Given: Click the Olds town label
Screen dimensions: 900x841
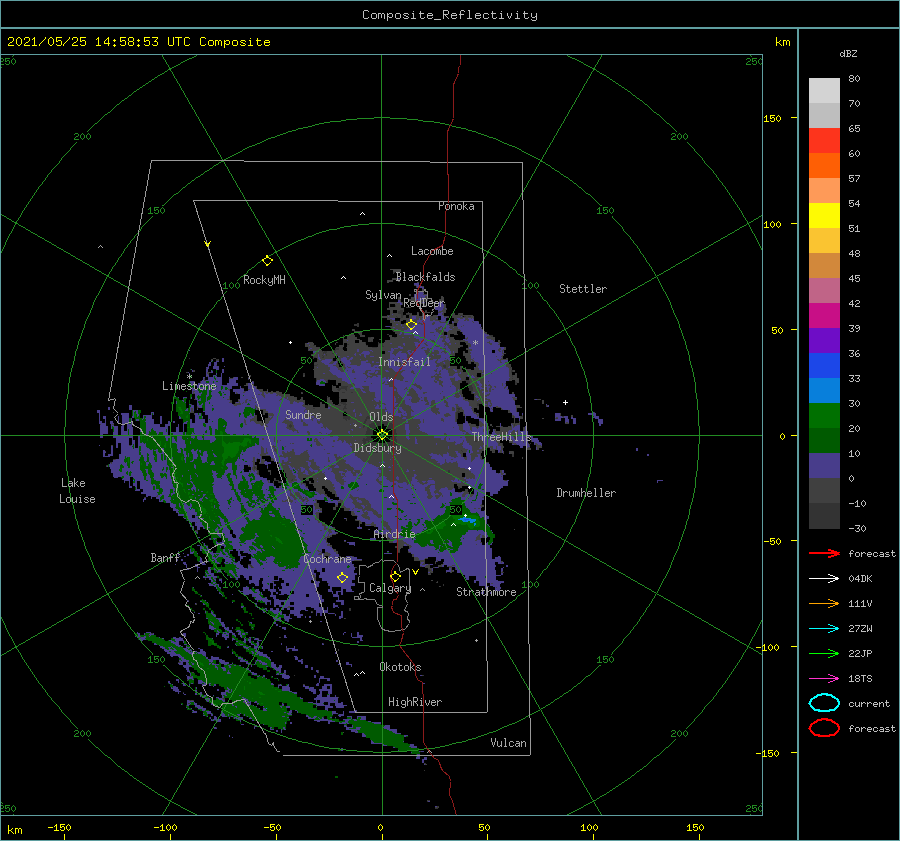Looking at the screenshot, I should tap(381, 417).
